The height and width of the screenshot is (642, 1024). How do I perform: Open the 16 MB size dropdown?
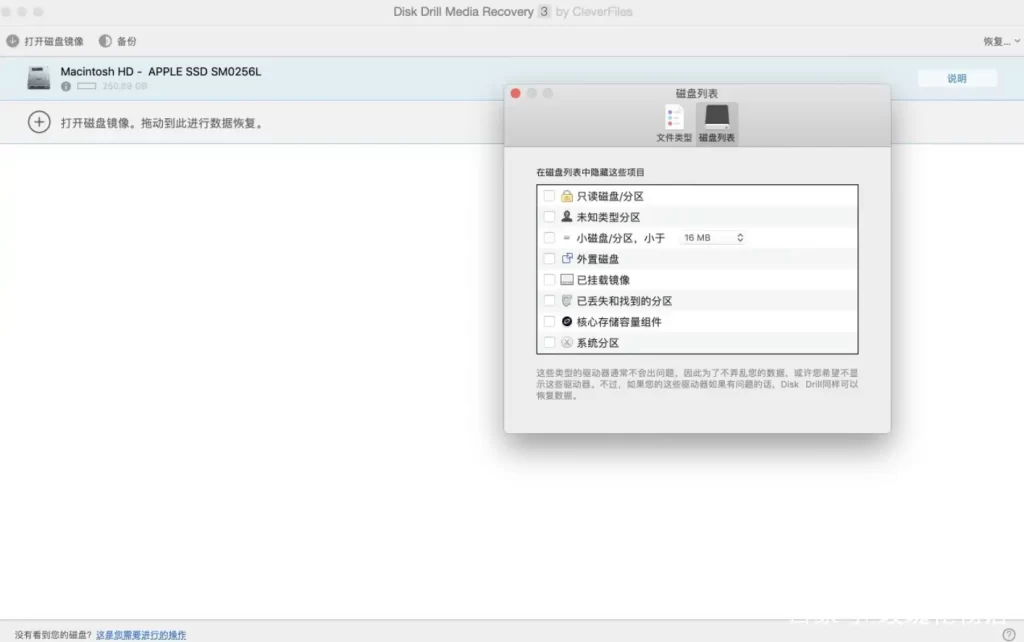(x=712, y=238)
